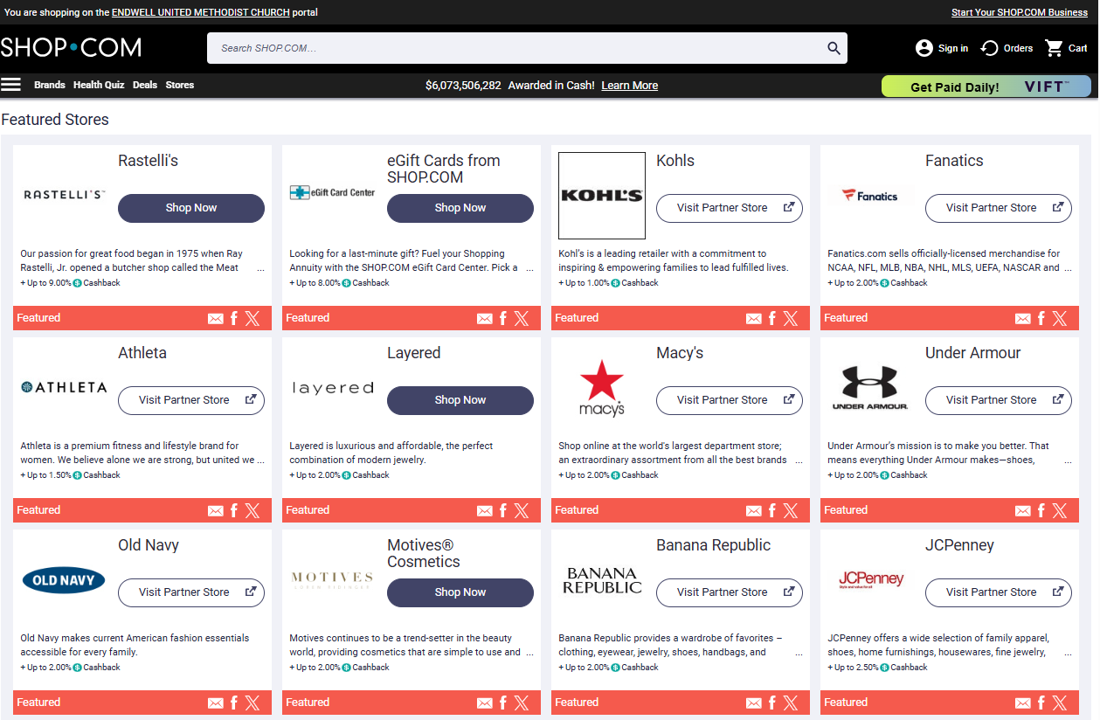The height and width of the screenshot is (720, 1100).
Task: Click Motives Cosmetics Shop Now button
Action: [x=460, y=592]
